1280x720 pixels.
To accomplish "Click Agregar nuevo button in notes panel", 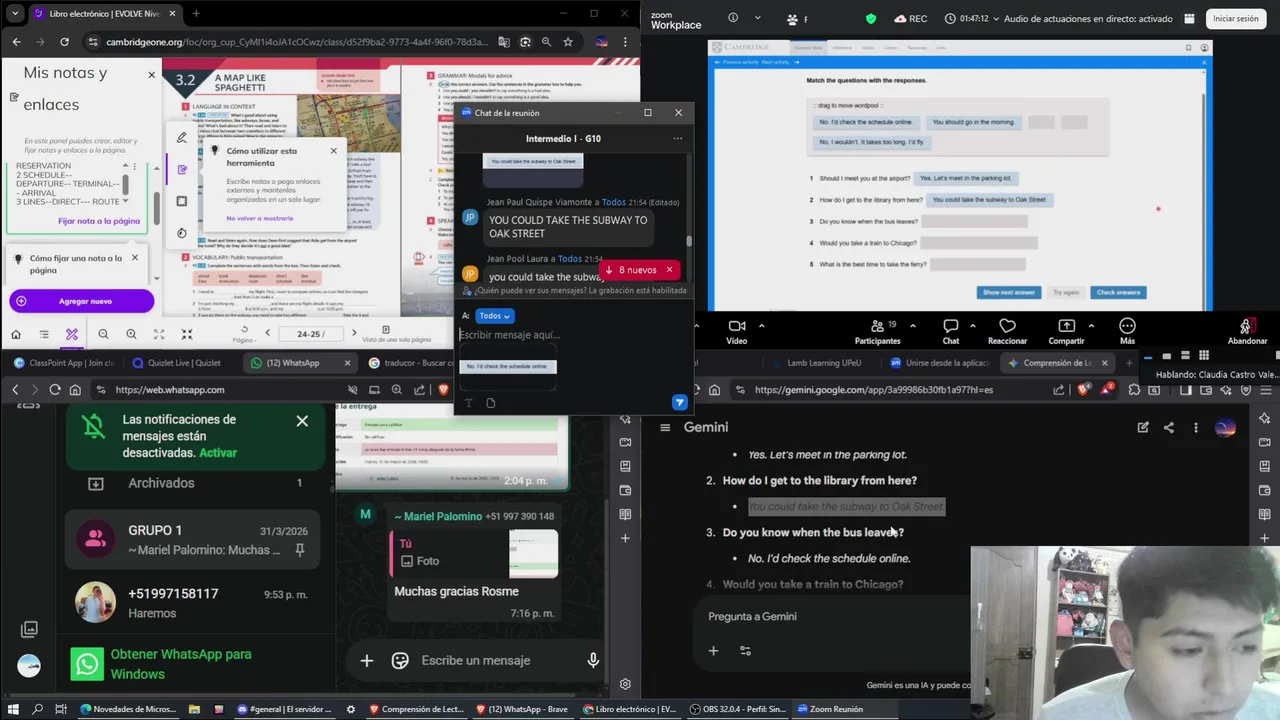I will click(x=82, y=301).
